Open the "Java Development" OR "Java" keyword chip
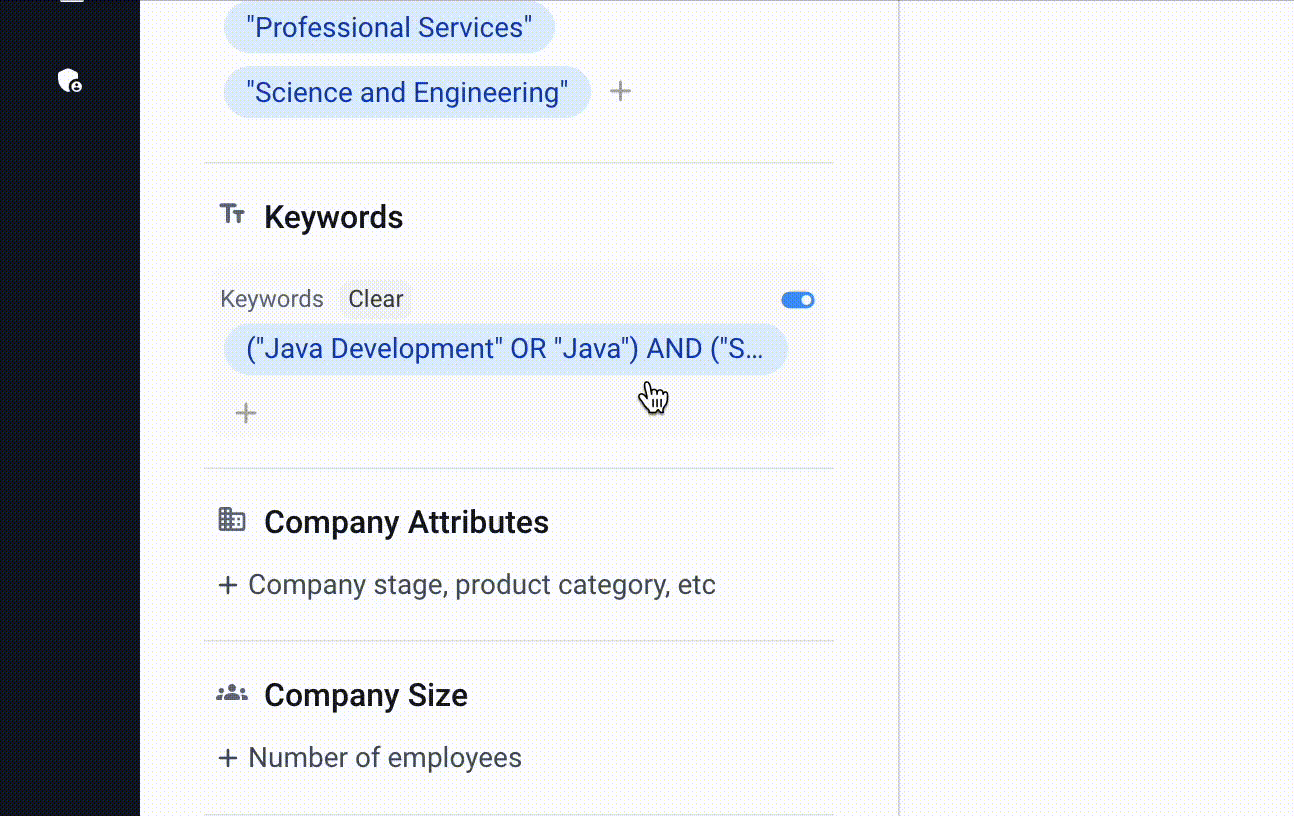 [x=505, y=349]
